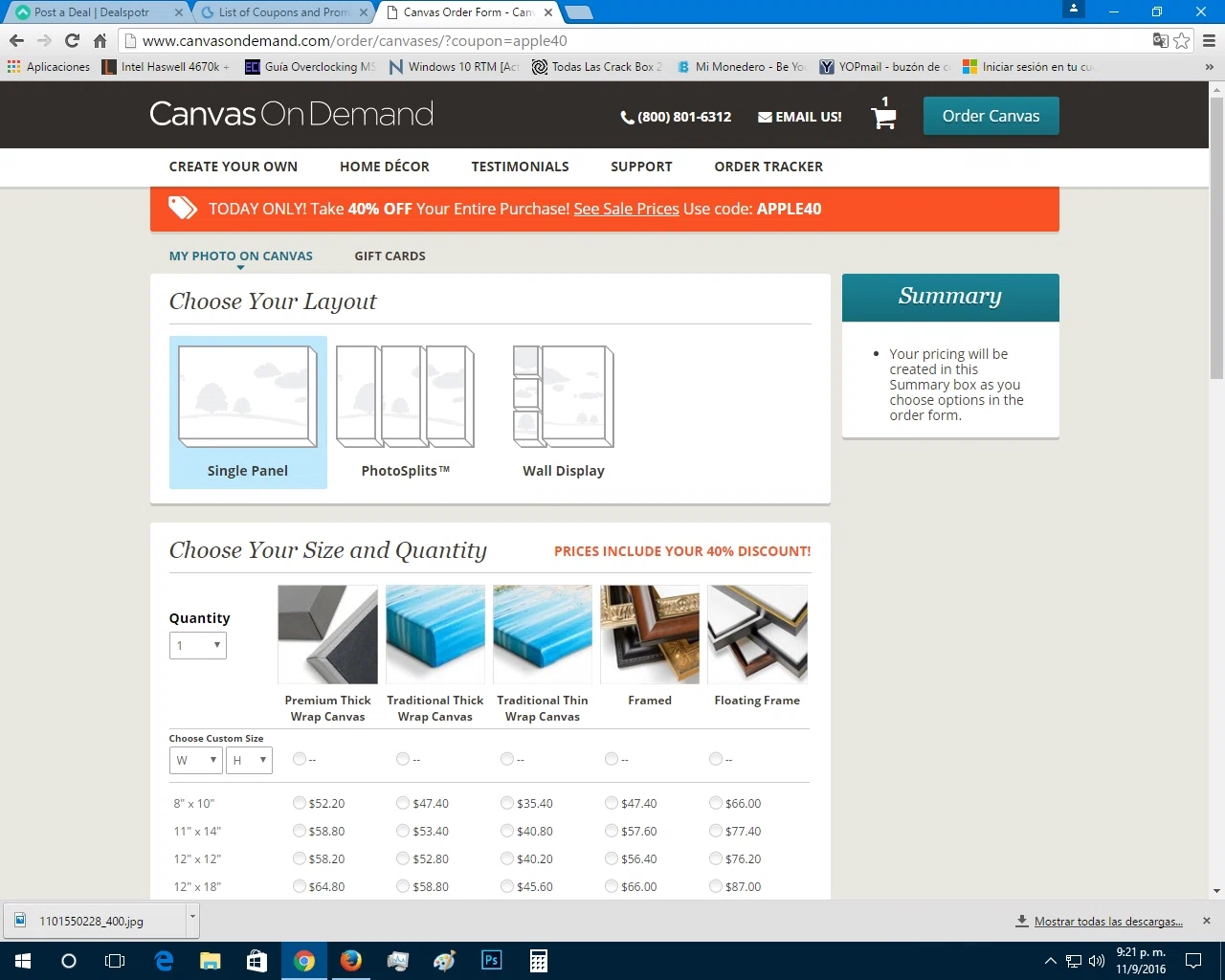1225x980 pixels.
Task: Click the Floating Frame product image
Action: [757, 634]
